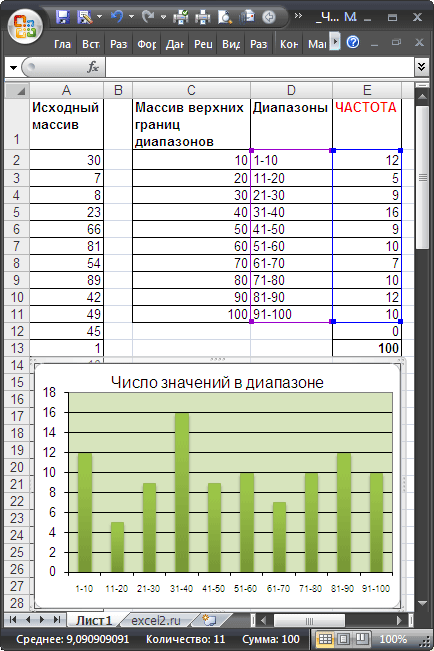Click the insert function fx icon
The width and height of the screenshot is (434, 651).
93,67
